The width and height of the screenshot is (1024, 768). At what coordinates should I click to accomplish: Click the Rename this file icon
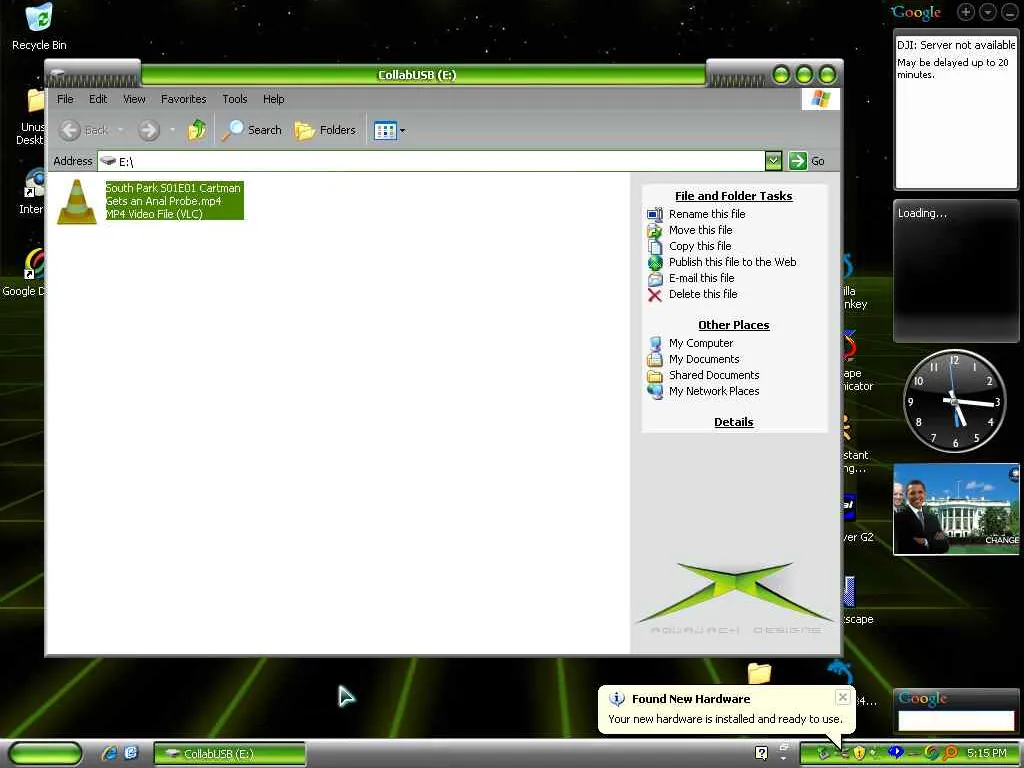[x=654, y=214]
